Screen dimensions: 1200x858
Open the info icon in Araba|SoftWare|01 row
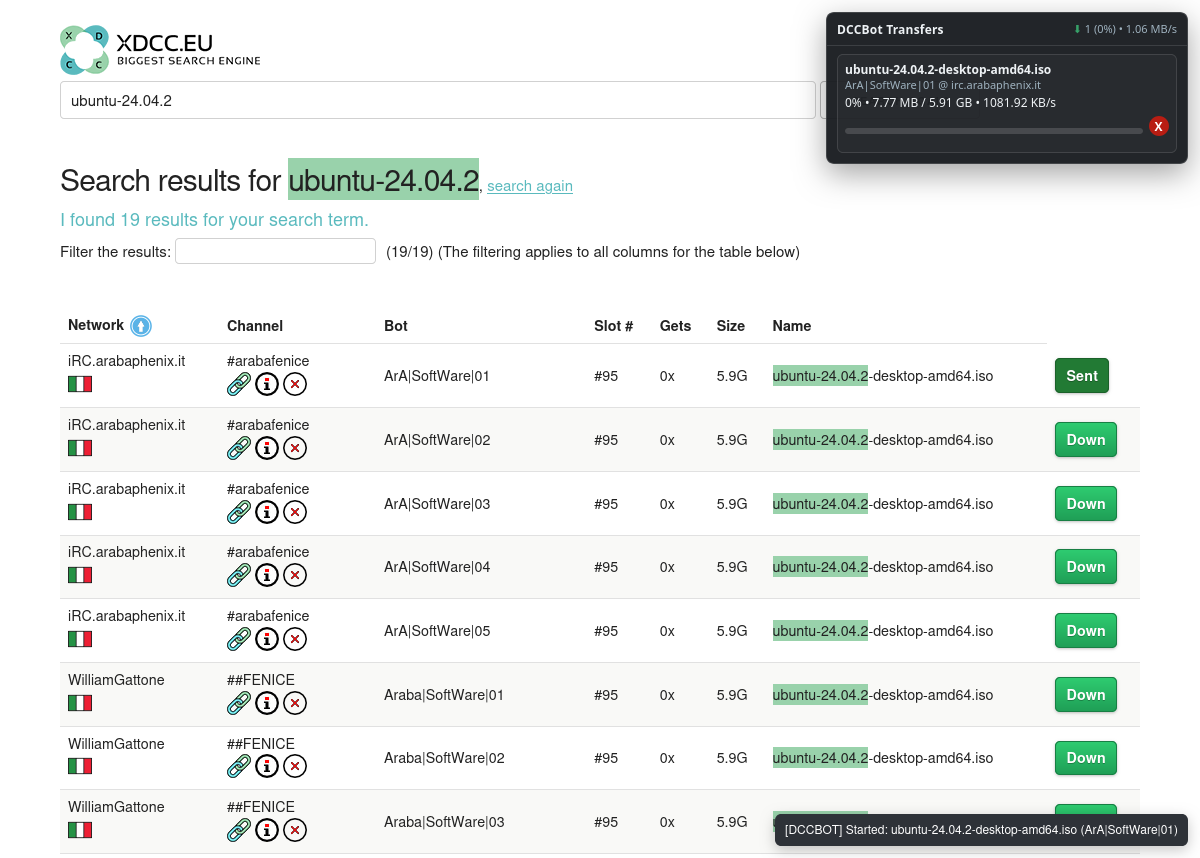[267, 703]
